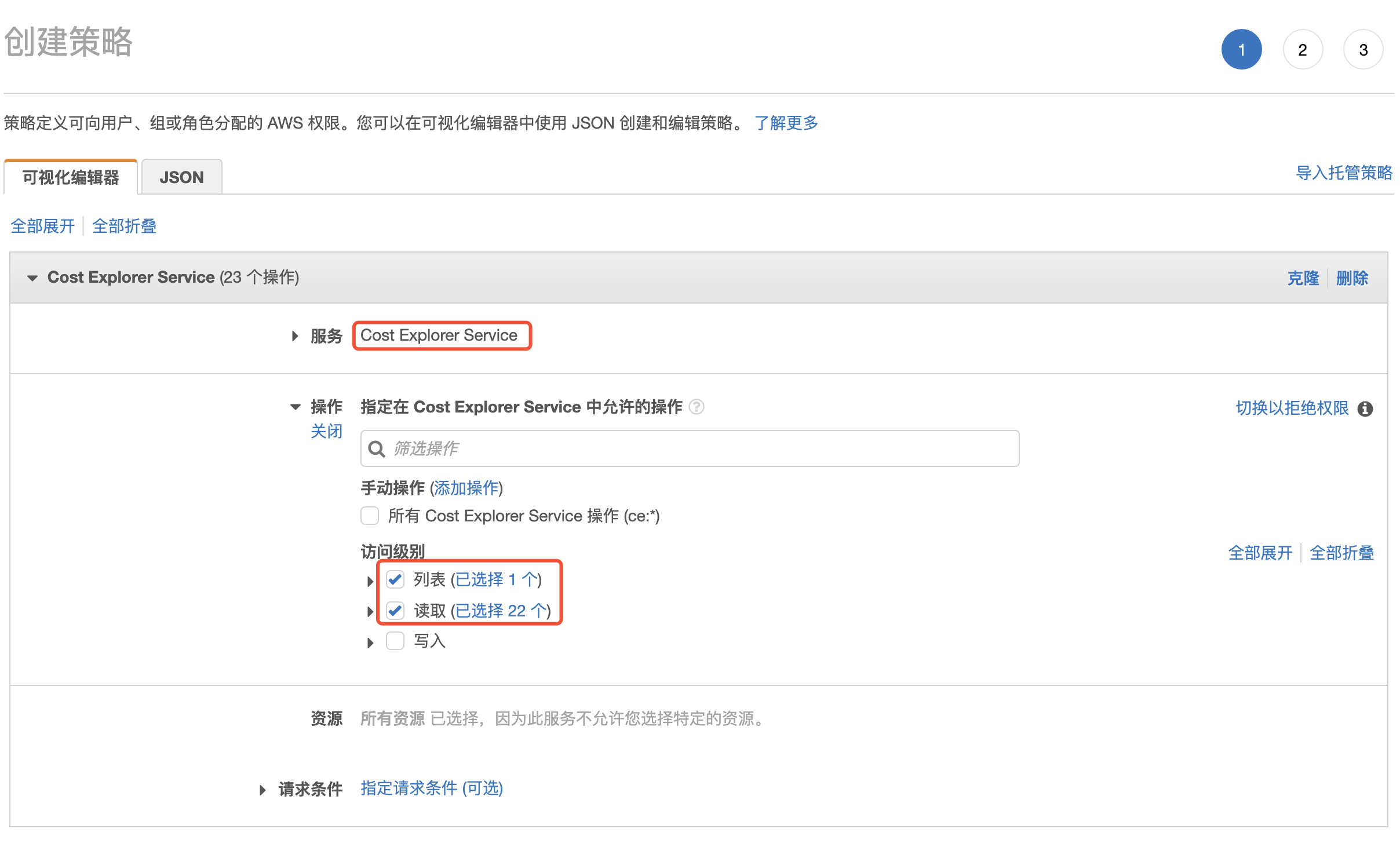This screenshot has height=847, width=1400.
Task: Click the 所有资源 text in 资源 row
Action: tap(393, 719)
